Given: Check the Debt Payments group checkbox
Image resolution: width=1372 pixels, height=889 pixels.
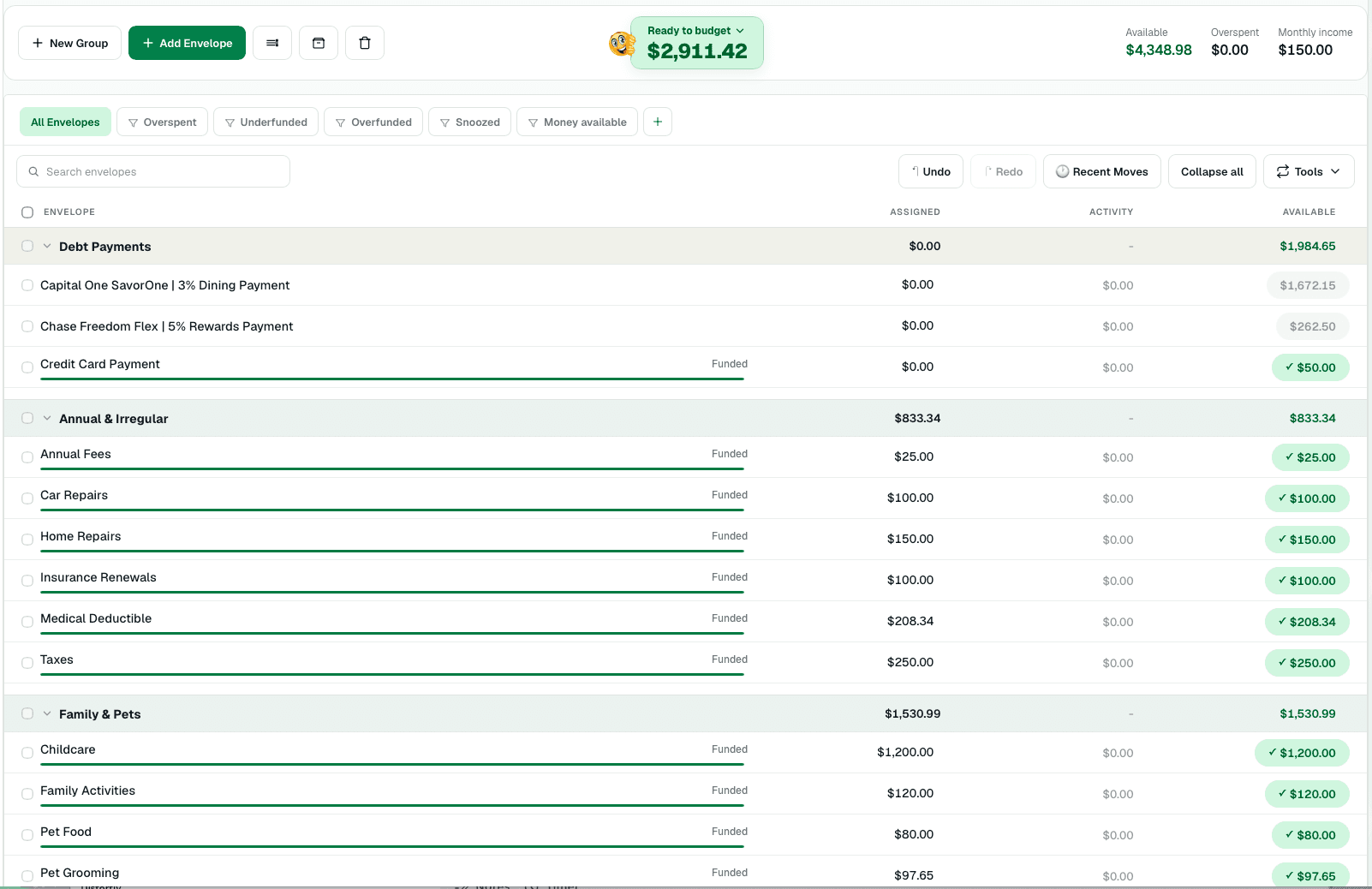Looking at the screenshot, I should click(27, 246).
